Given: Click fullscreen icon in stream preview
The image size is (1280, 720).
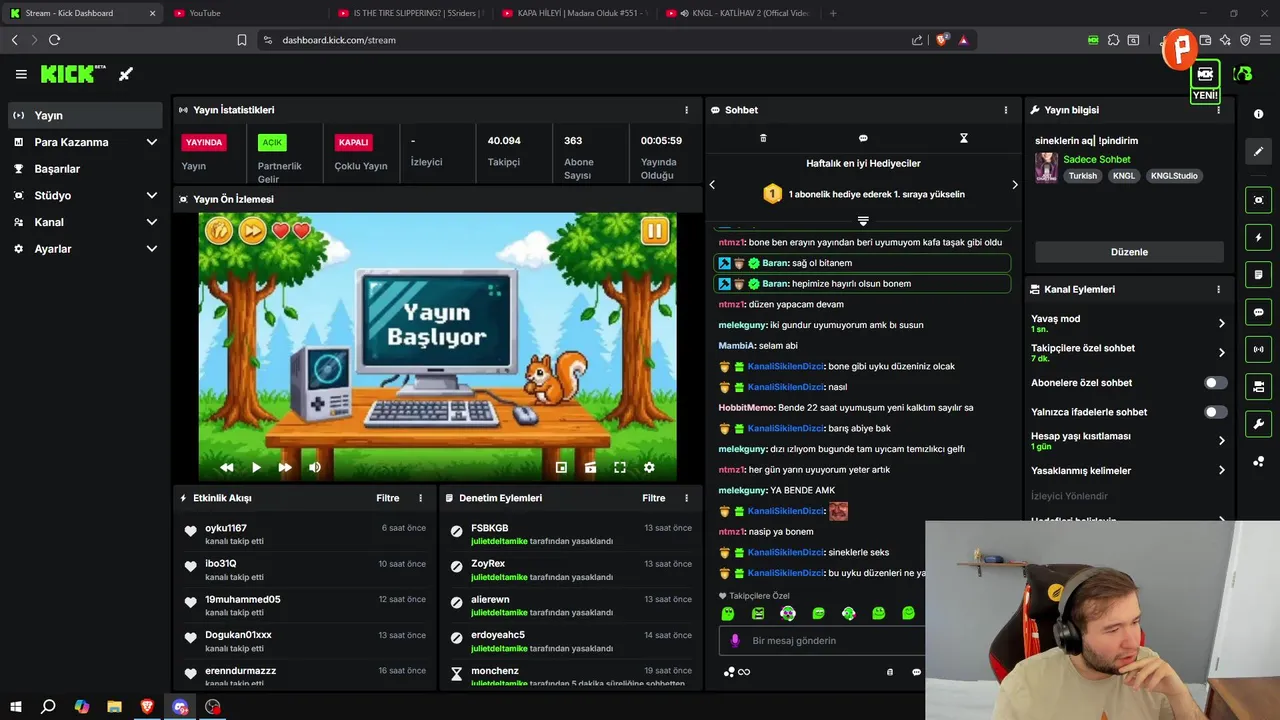Looking at the screenshot, I should (620, 467).
